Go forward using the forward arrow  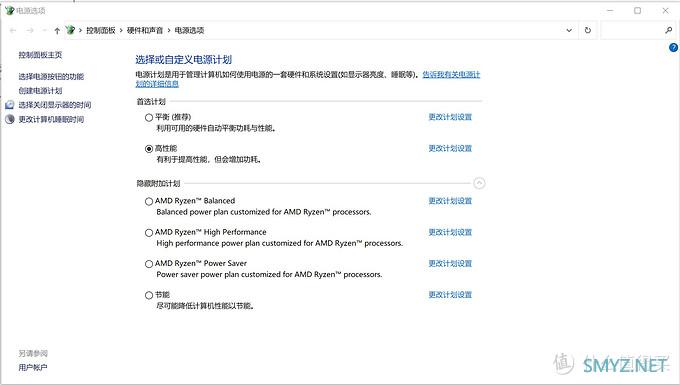click(x=30, y=30)
